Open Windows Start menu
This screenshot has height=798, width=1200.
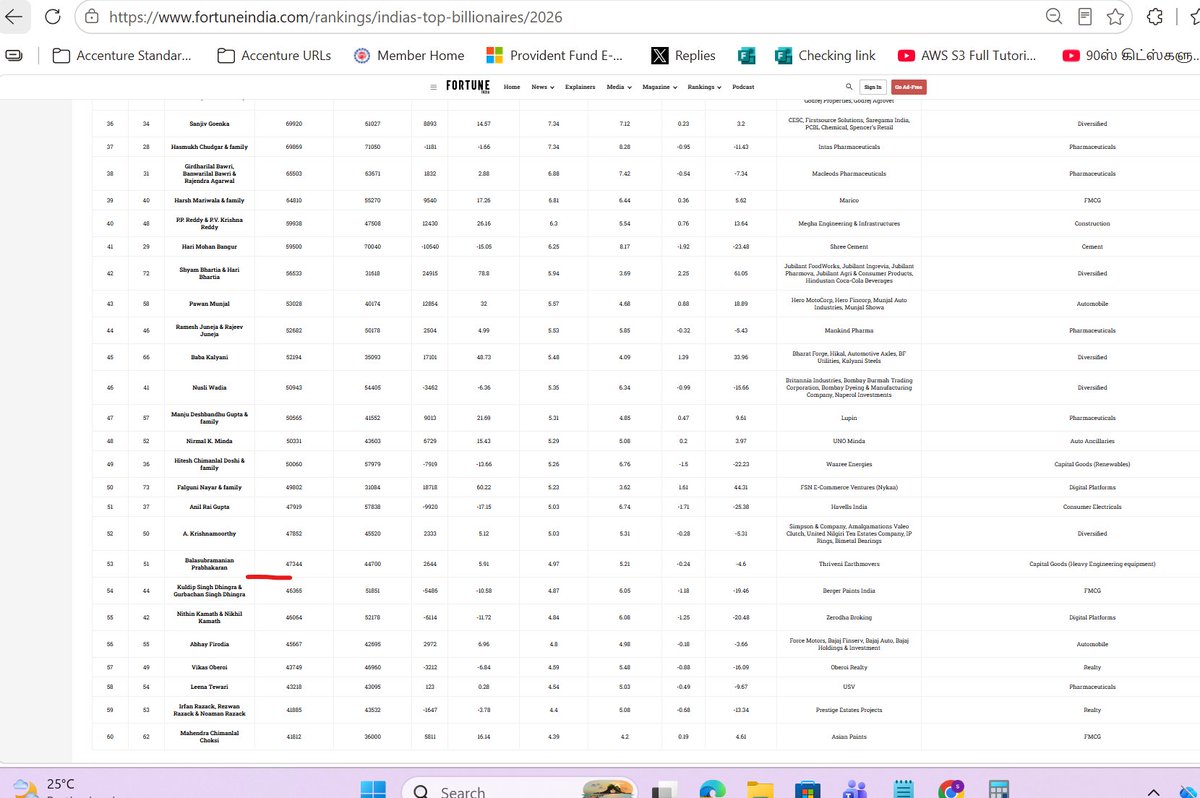(374, 791)
